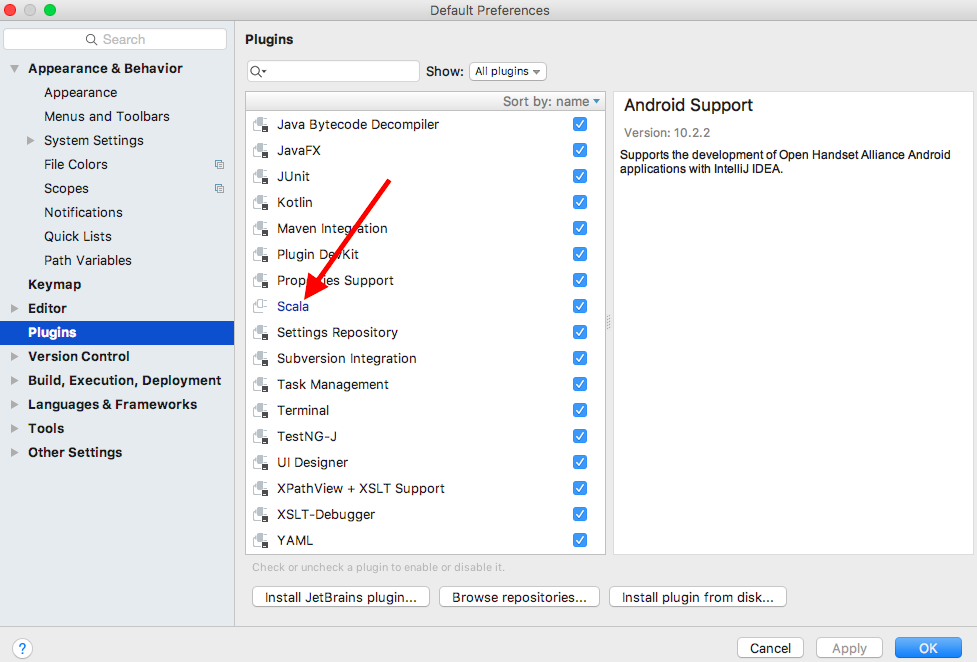Expand Build, Execution, Deployment arrow
This screenshot has width=977, height=662.
14,380
